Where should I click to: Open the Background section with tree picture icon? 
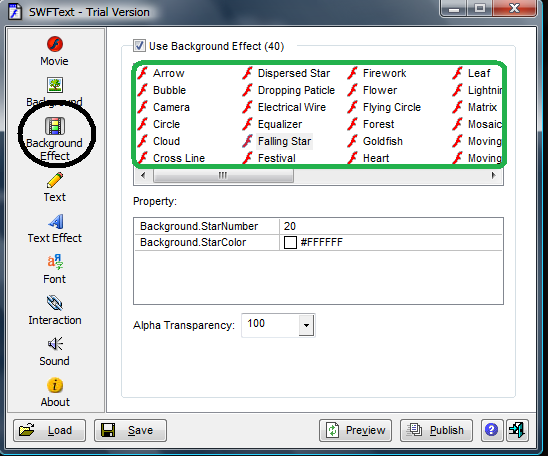pos(55,92)
